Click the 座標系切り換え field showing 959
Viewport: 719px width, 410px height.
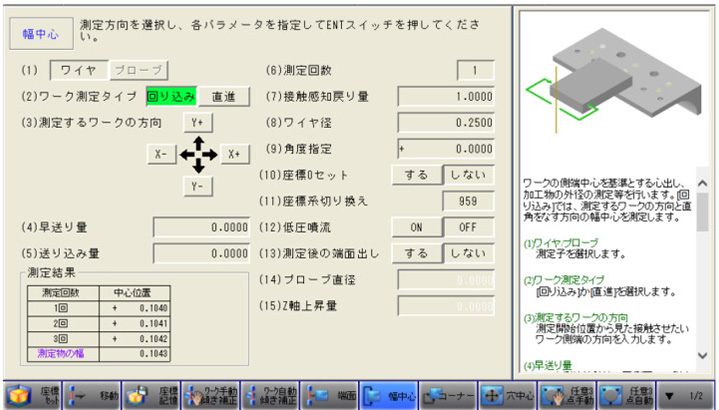pos(468,201)
